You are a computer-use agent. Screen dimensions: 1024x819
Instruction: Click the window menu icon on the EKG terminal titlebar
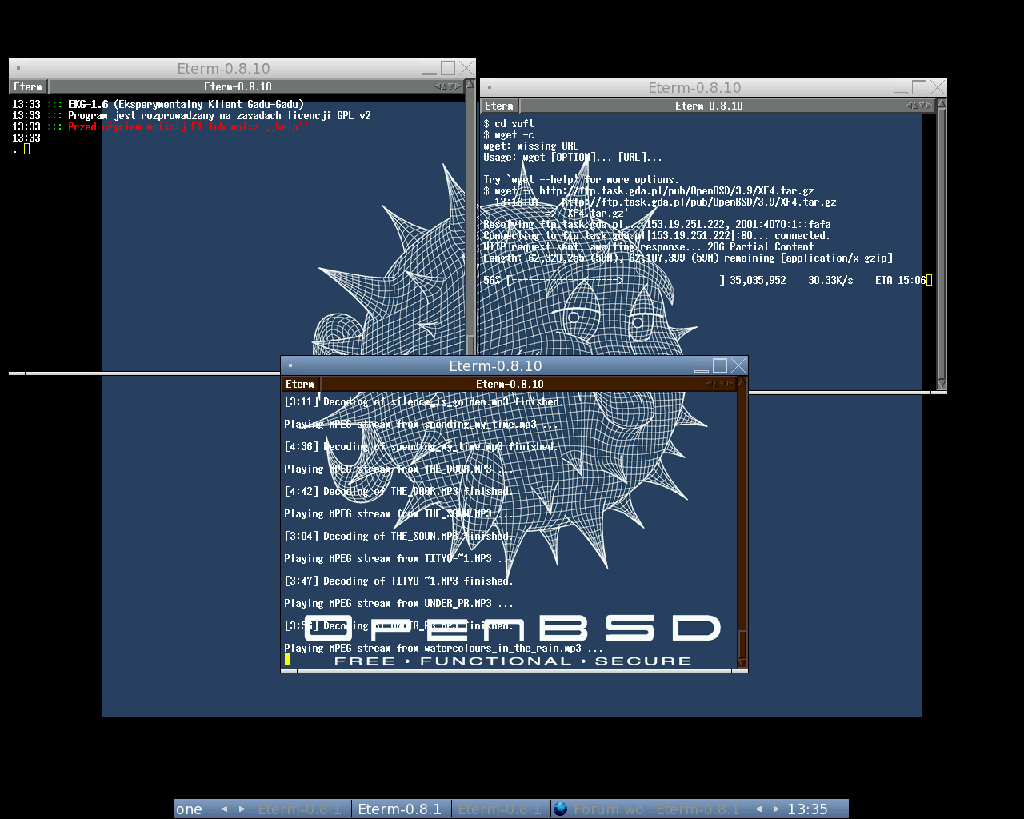(16, 68)
